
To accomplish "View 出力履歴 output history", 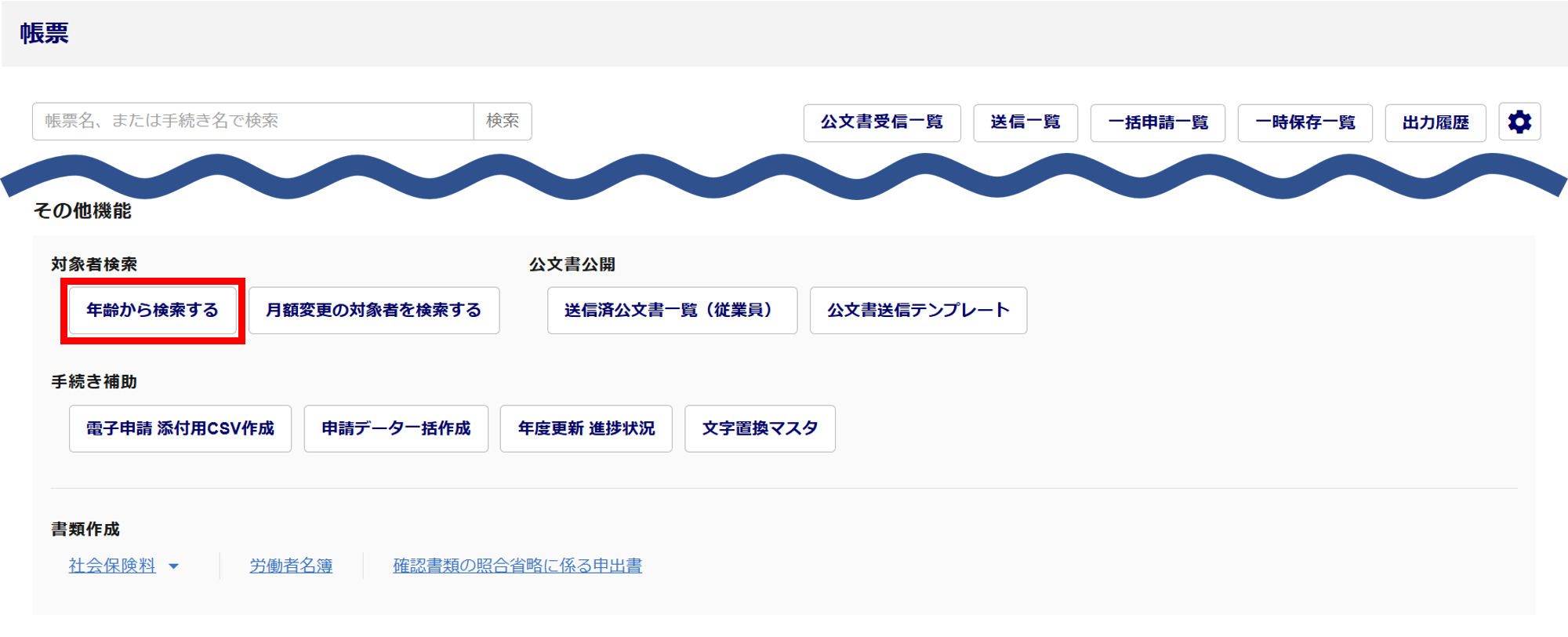I will click(1436, 122).
